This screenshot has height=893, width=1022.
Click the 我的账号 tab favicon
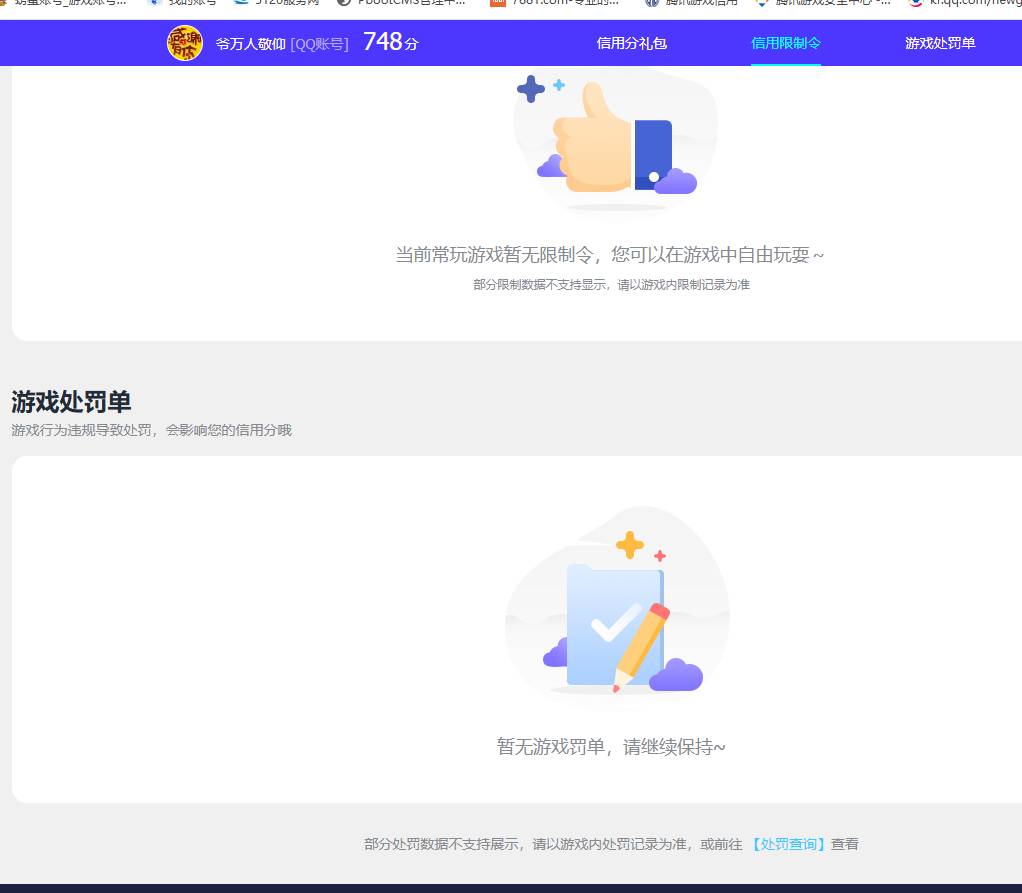coord(155,4)
